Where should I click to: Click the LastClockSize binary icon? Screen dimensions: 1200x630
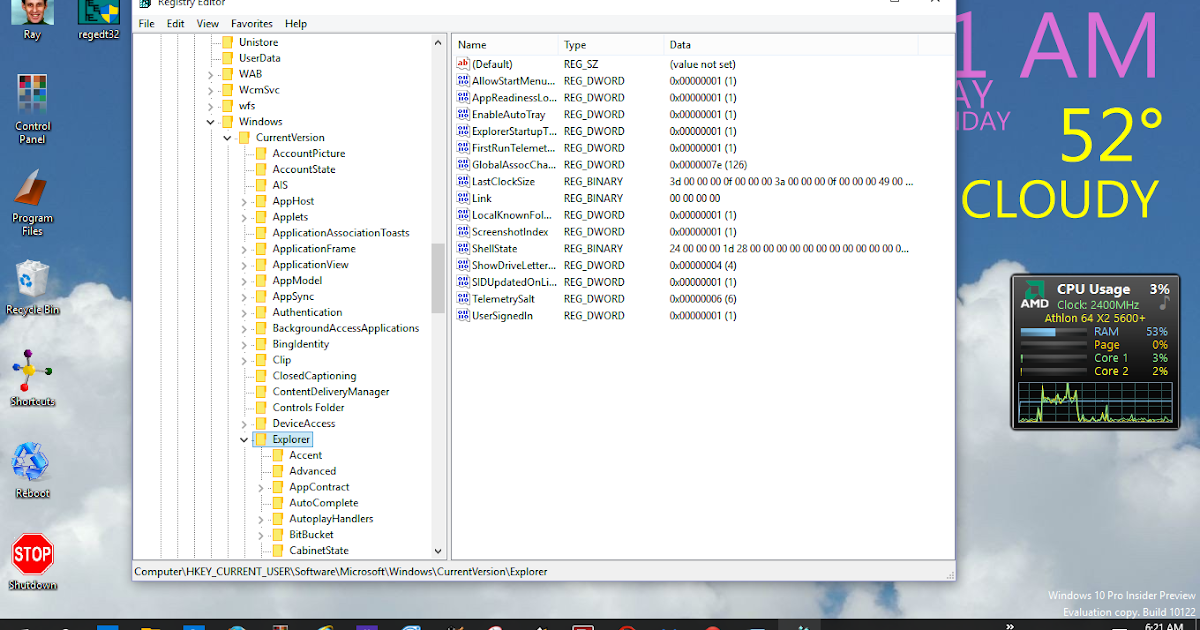(463, 181)
